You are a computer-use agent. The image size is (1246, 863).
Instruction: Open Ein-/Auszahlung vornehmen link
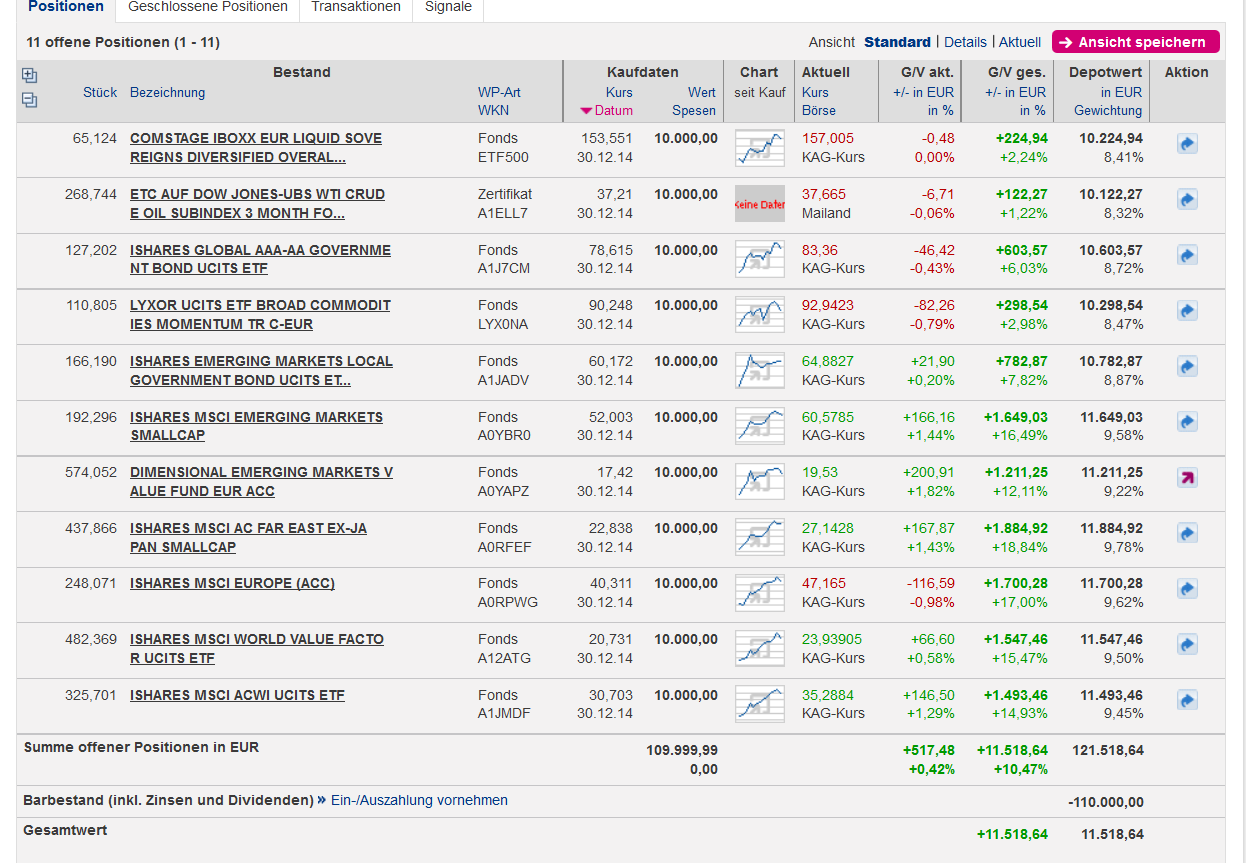(419, 800)
